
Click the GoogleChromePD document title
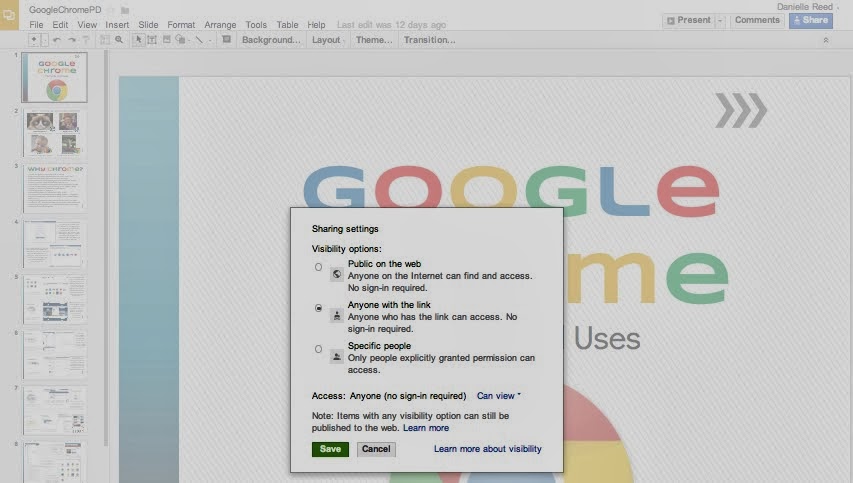click(65, 10)
